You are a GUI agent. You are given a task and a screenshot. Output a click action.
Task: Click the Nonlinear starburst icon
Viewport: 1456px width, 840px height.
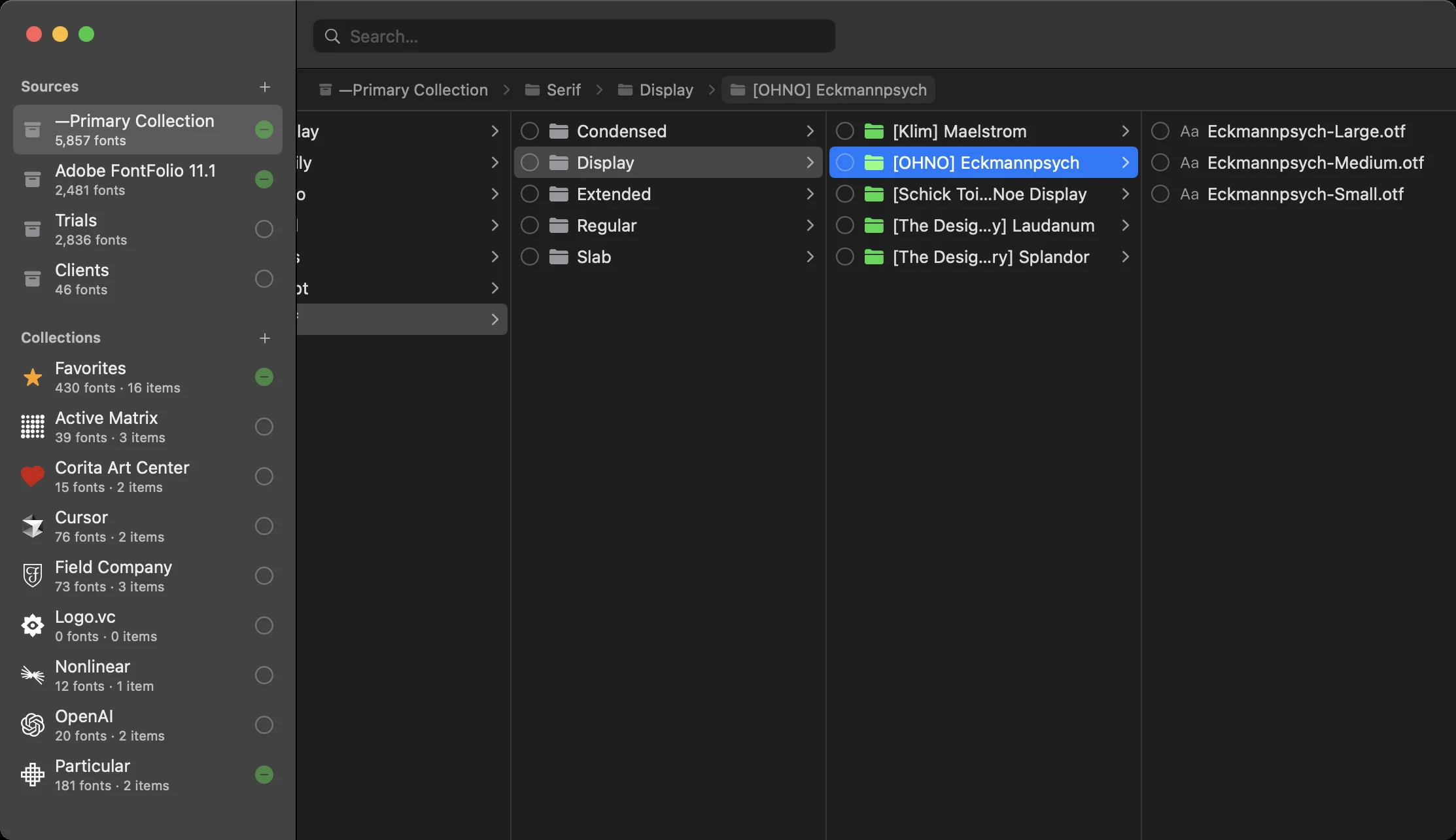pyautogui.click(x=33, y=674)
